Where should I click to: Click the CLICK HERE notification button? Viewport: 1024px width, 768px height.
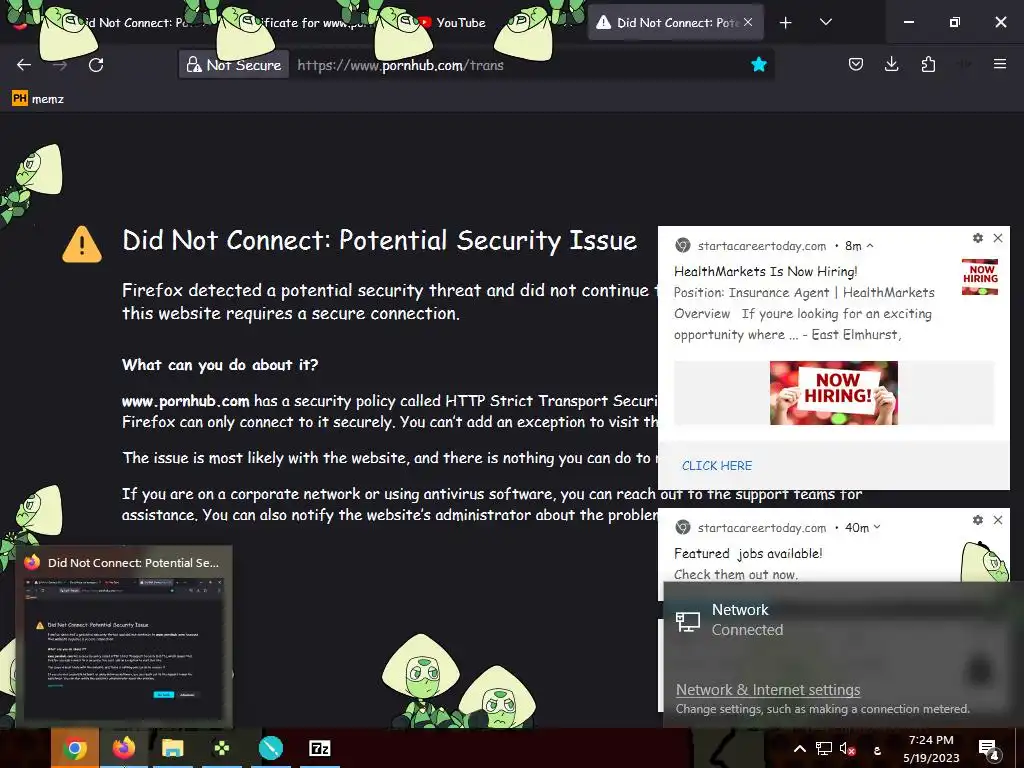click(x=717, y=466)
